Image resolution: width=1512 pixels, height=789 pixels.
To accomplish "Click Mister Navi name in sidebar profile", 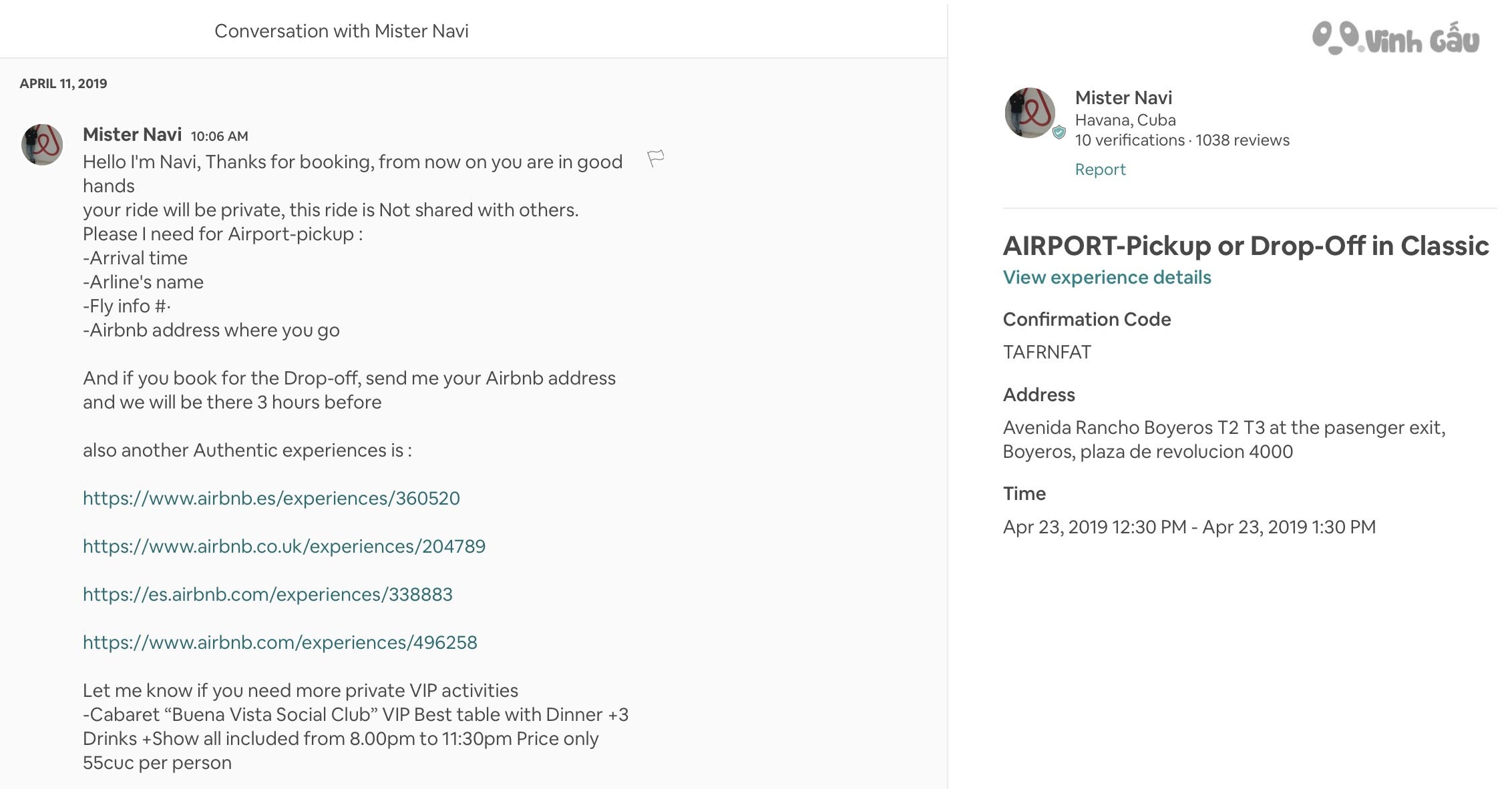I will [x=1123, y=97].
